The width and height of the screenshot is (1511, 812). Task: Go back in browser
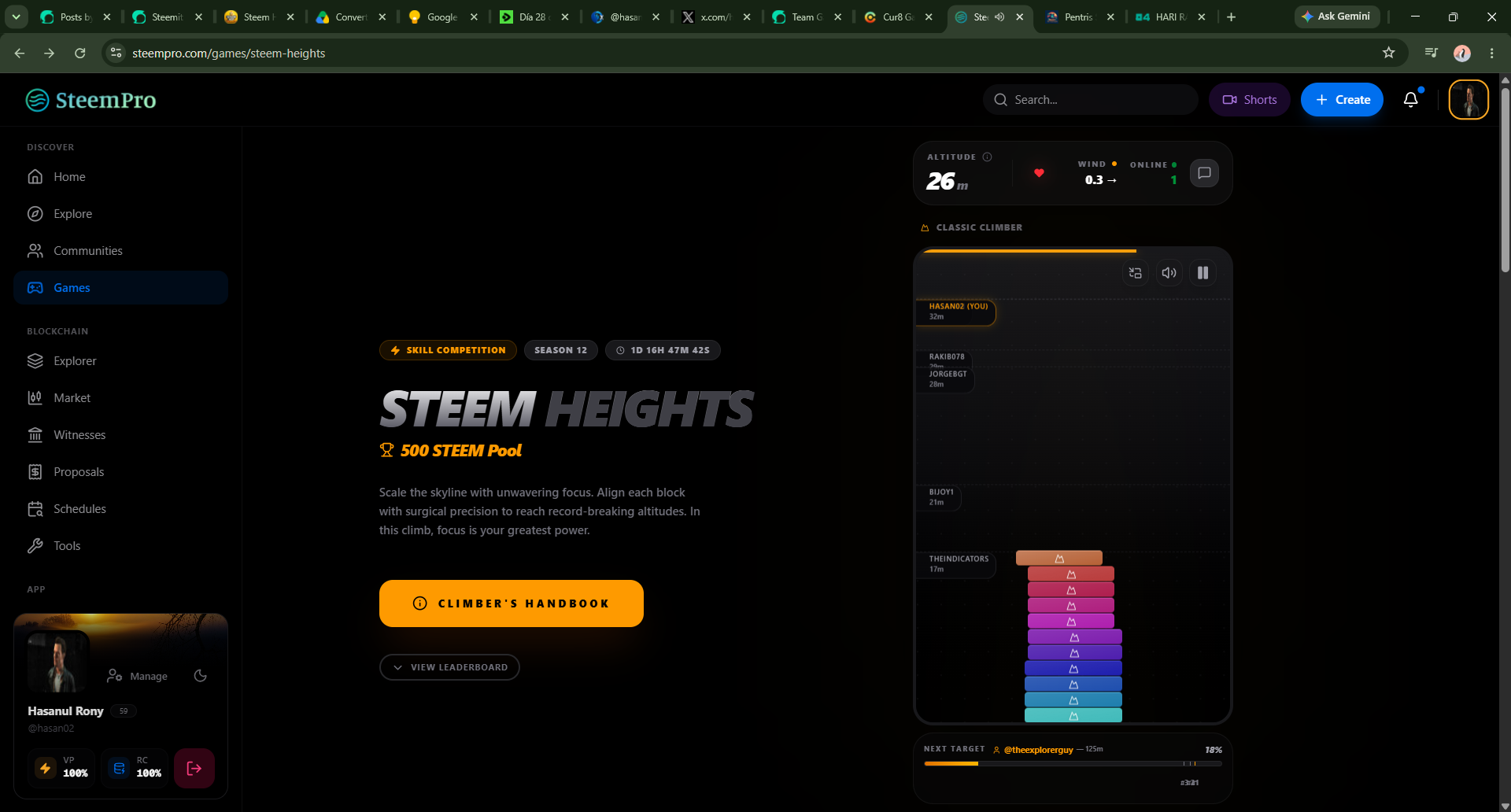click(x=20, y=53)
